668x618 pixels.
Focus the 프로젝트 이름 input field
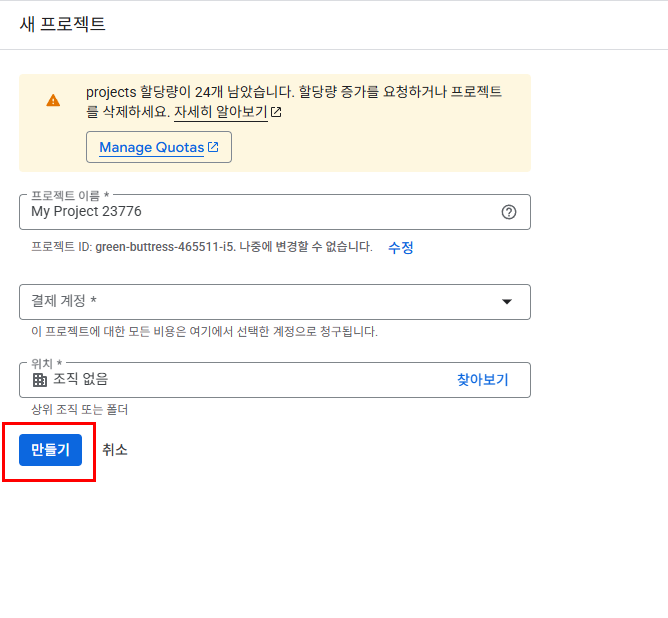point(275,212)
